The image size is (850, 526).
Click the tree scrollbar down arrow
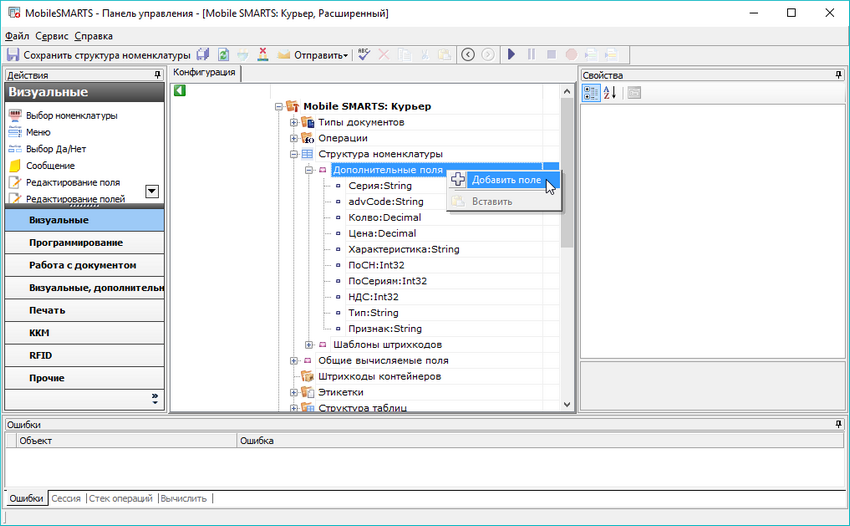(x=567, y=404)
